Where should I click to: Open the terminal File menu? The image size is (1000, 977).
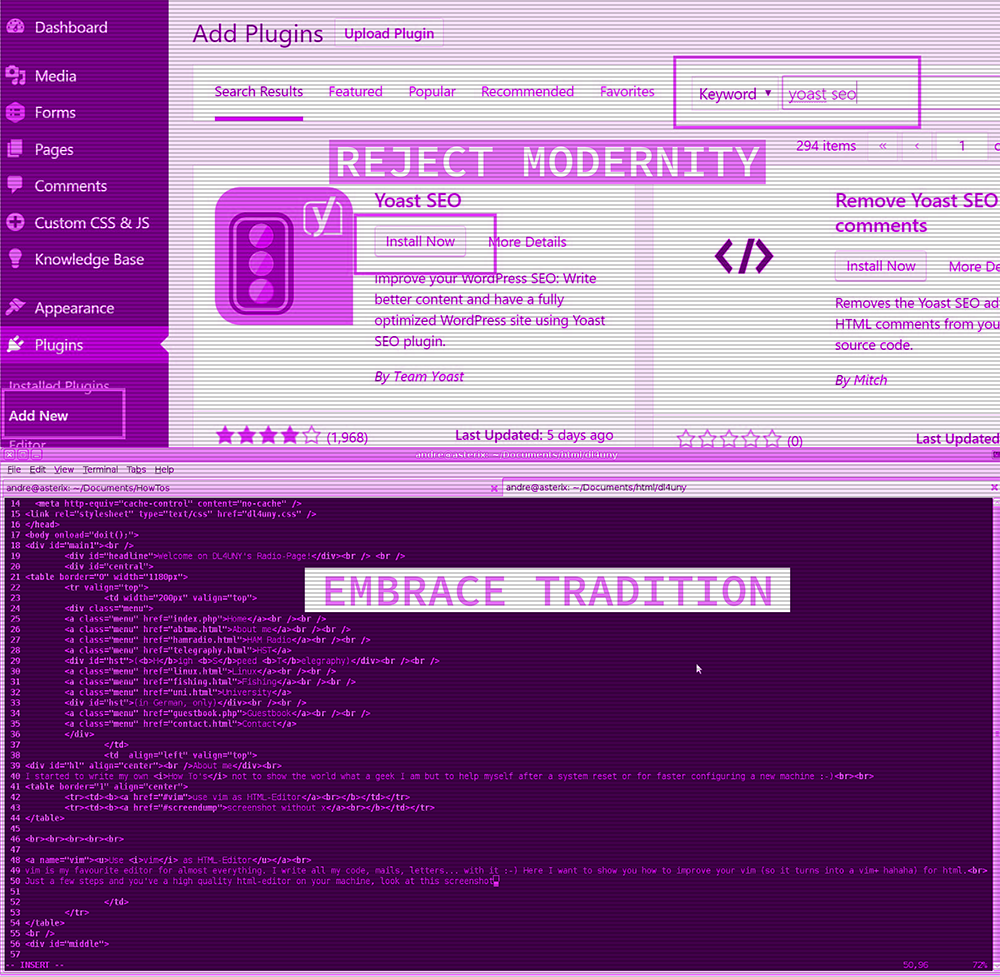[14, 470]
